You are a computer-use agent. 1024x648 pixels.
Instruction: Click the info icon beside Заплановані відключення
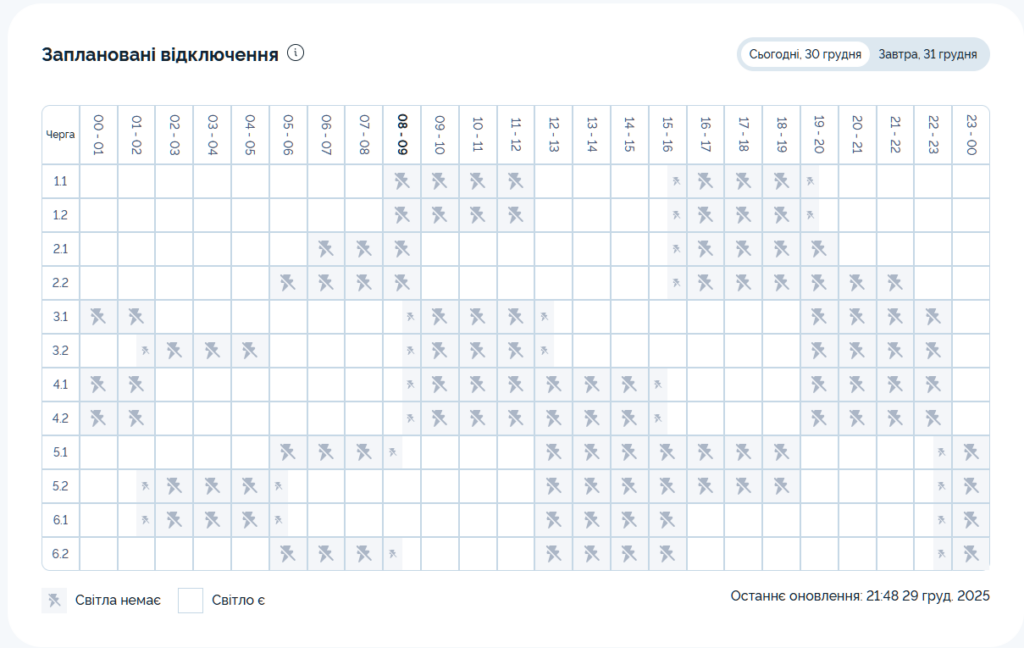(295, 53)
